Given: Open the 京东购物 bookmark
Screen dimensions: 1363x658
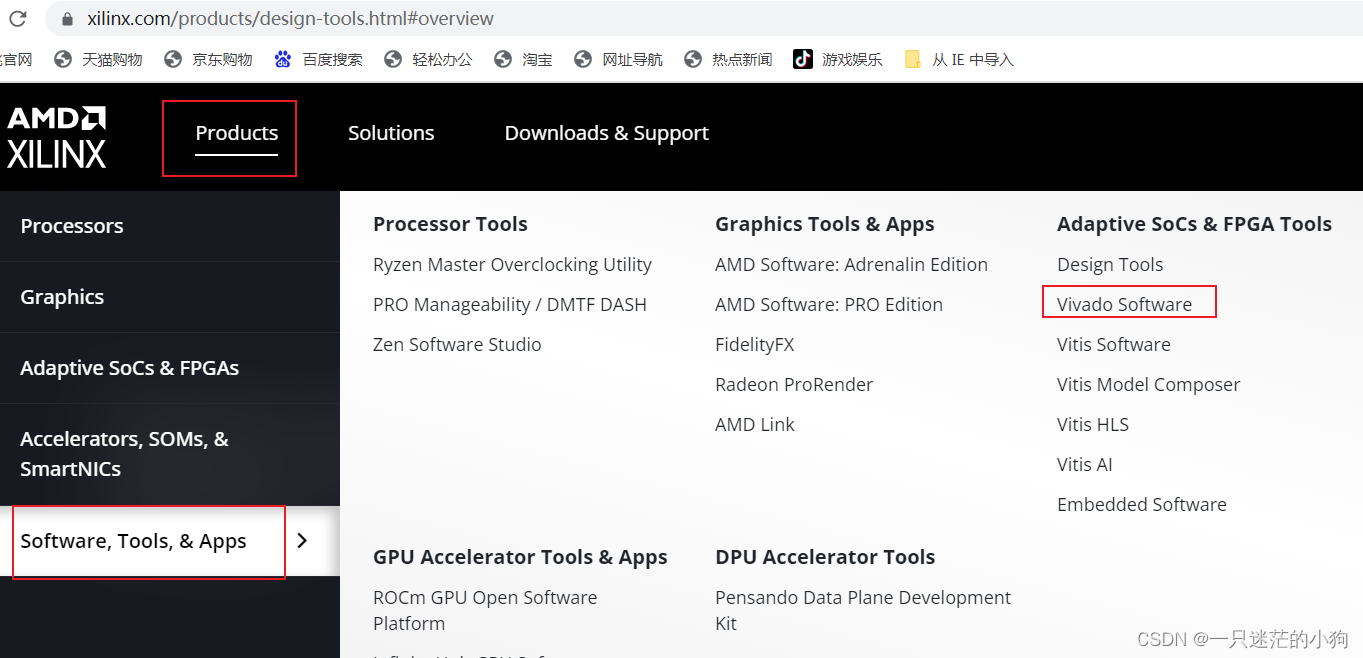Looking at the screenshot, I should pyautogui.click(x=208, y=59).
